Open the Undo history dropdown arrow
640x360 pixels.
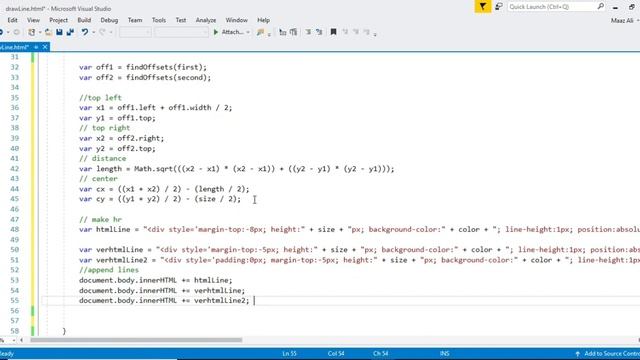pyautogui.click(x=93, y=32)
